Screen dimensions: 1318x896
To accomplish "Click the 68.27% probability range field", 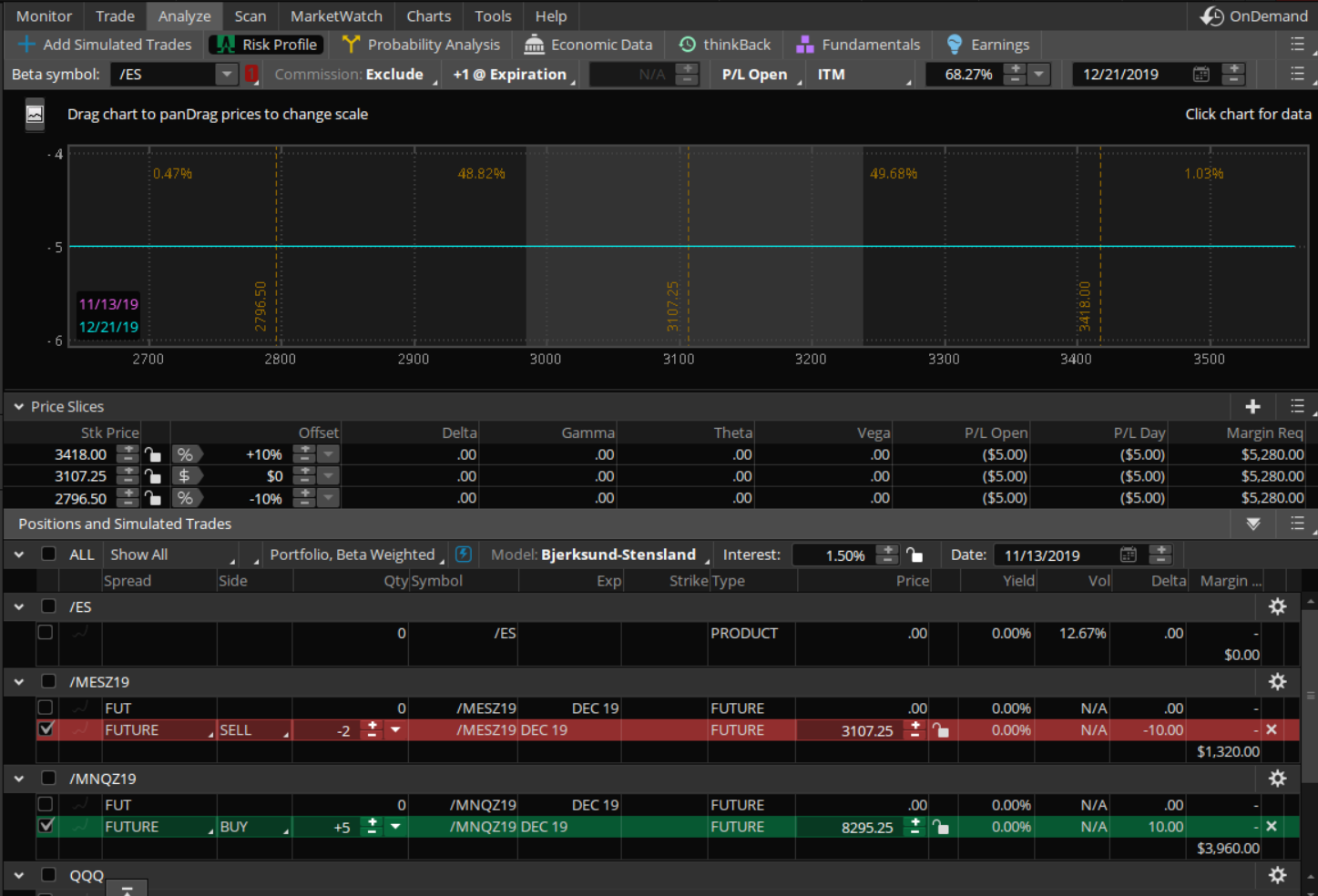I will pyautogui.click(x=965, y=75).
